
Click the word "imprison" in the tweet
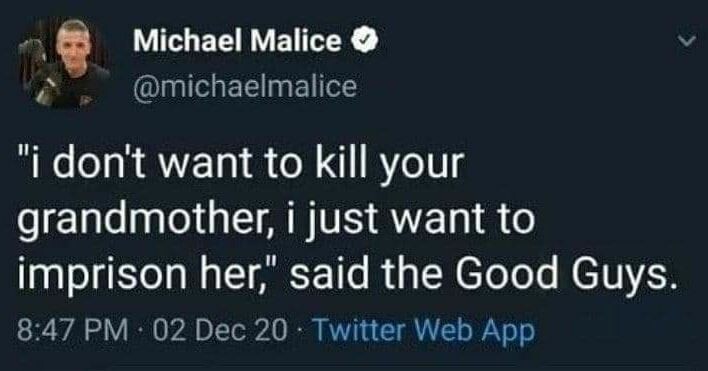[x=102, y=275]
